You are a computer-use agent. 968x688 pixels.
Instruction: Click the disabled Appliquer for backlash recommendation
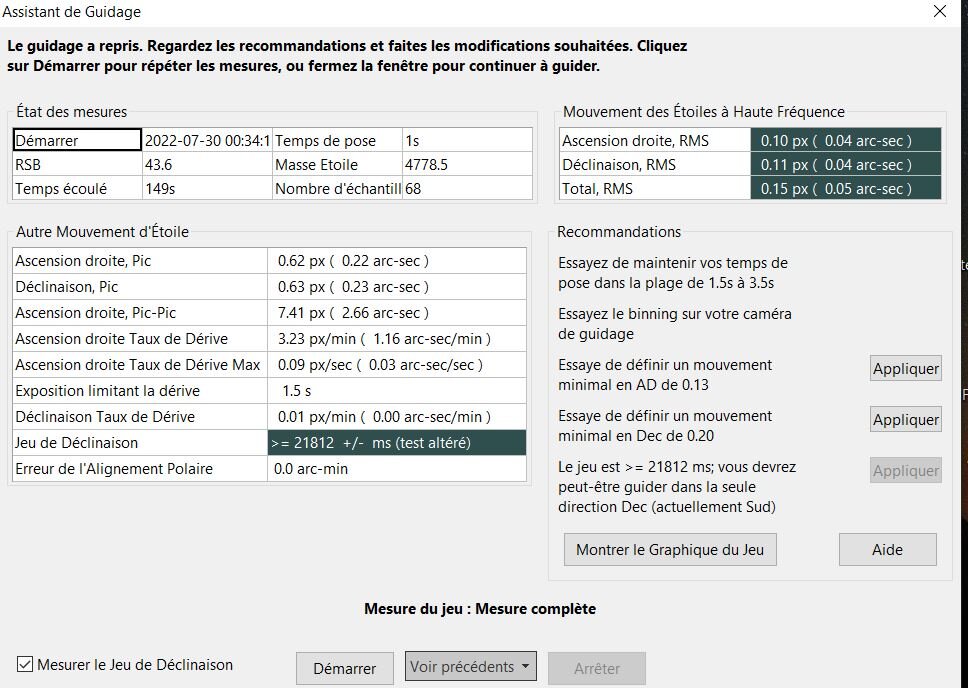pyautogui.click(x=906, y=471)
